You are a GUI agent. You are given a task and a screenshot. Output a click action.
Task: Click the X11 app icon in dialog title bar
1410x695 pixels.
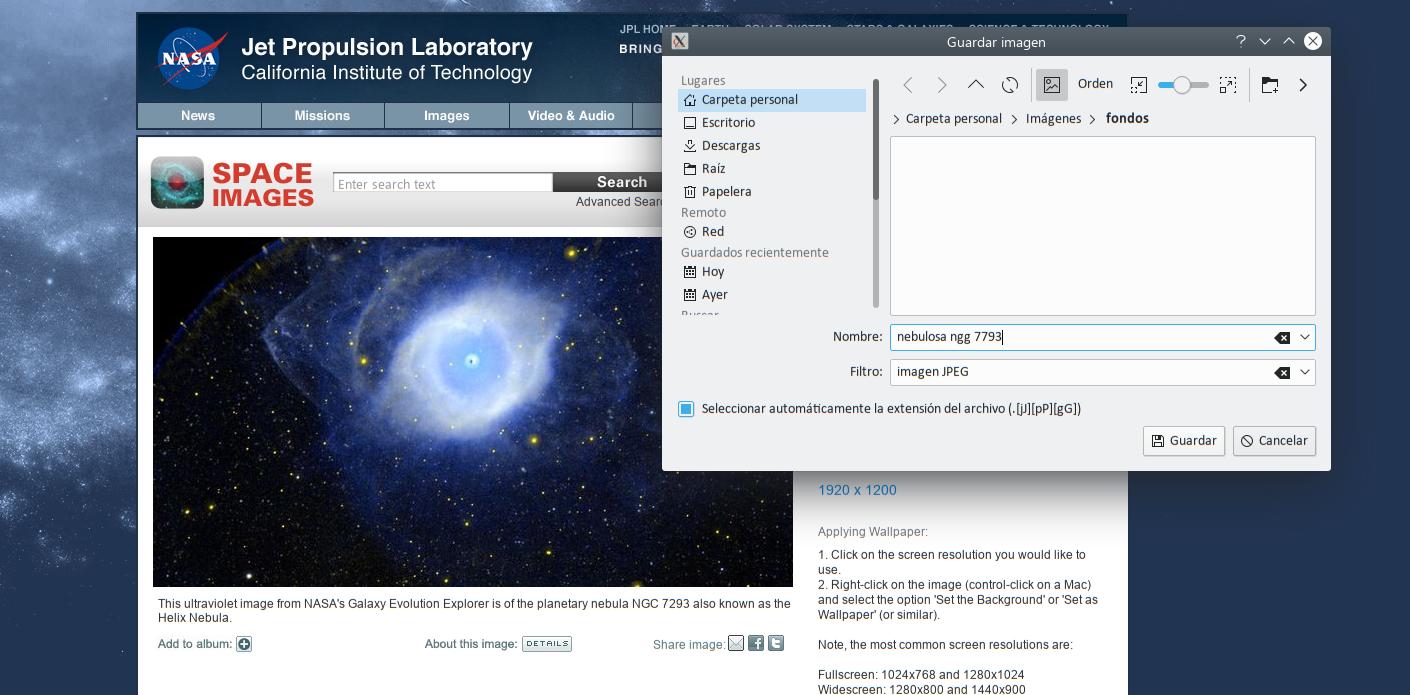[680, 41]
